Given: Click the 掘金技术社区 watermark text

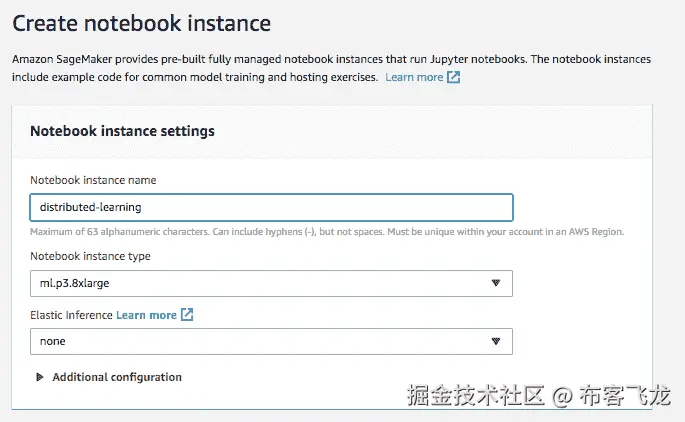Looking at the screenshot, I should click(x=476, y=396).
